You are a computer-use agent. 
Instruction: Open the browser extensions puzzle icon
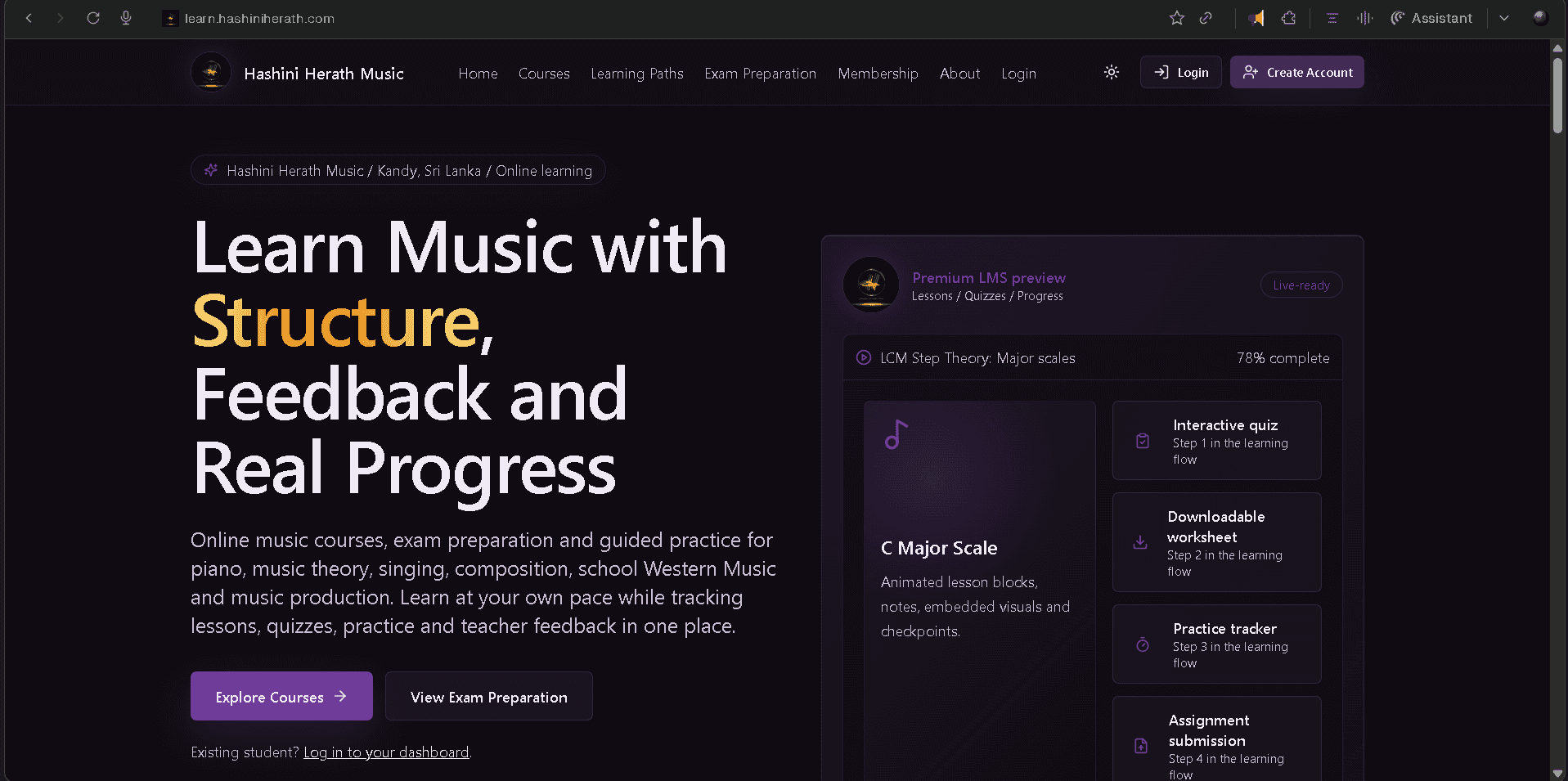(x=1289, y=18)
